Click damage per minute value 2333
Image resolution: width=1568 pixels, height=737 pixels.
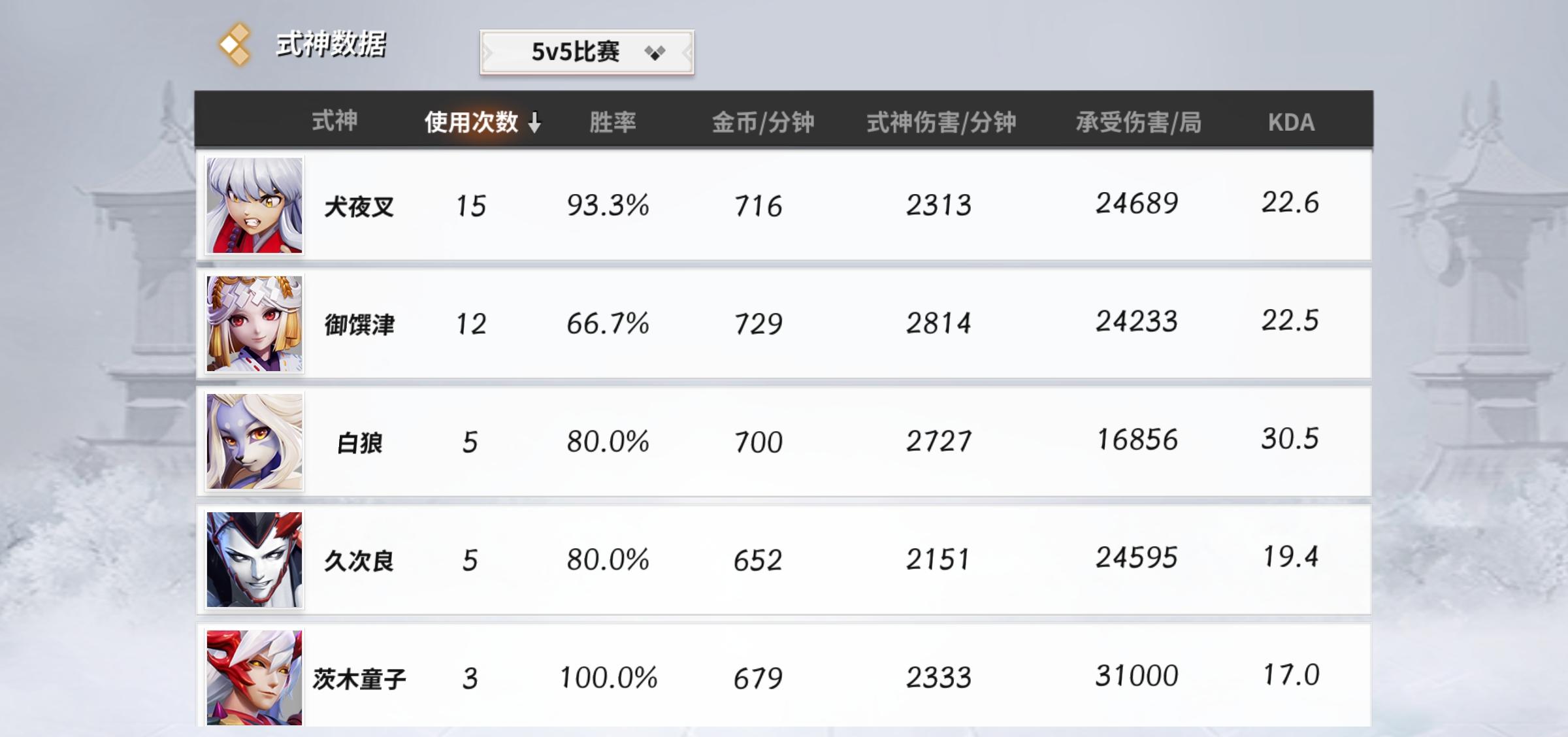pos(938,678)
